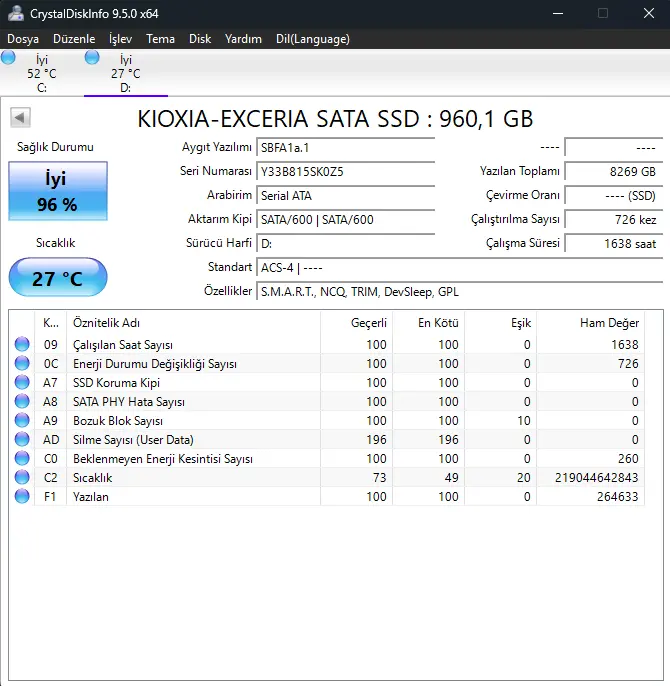The width and height of the screenshot is (670, 686).
Task: Select the C: drive status orb
Action: click(8, 57)
